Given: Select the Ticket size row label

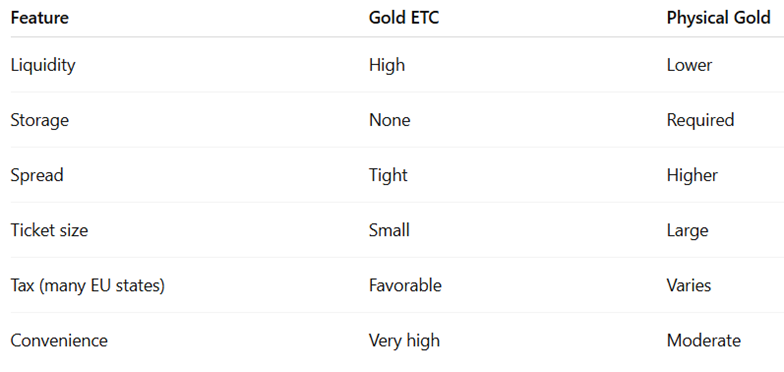Looking at the screenshot, I should coord(49,230).
